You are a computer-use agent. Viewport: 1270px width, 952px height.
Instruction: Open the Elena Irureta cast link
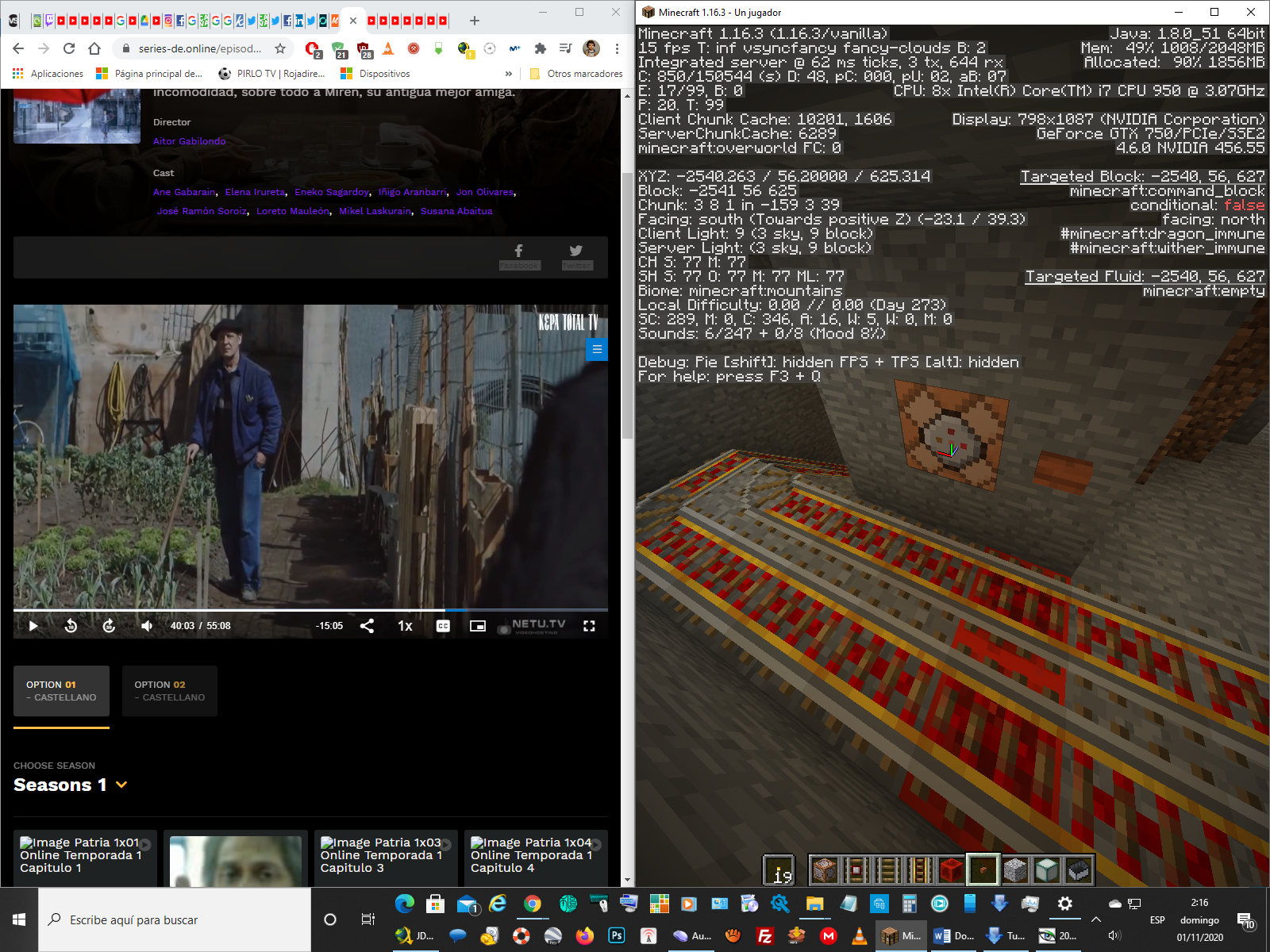click(x=255, y=192)
